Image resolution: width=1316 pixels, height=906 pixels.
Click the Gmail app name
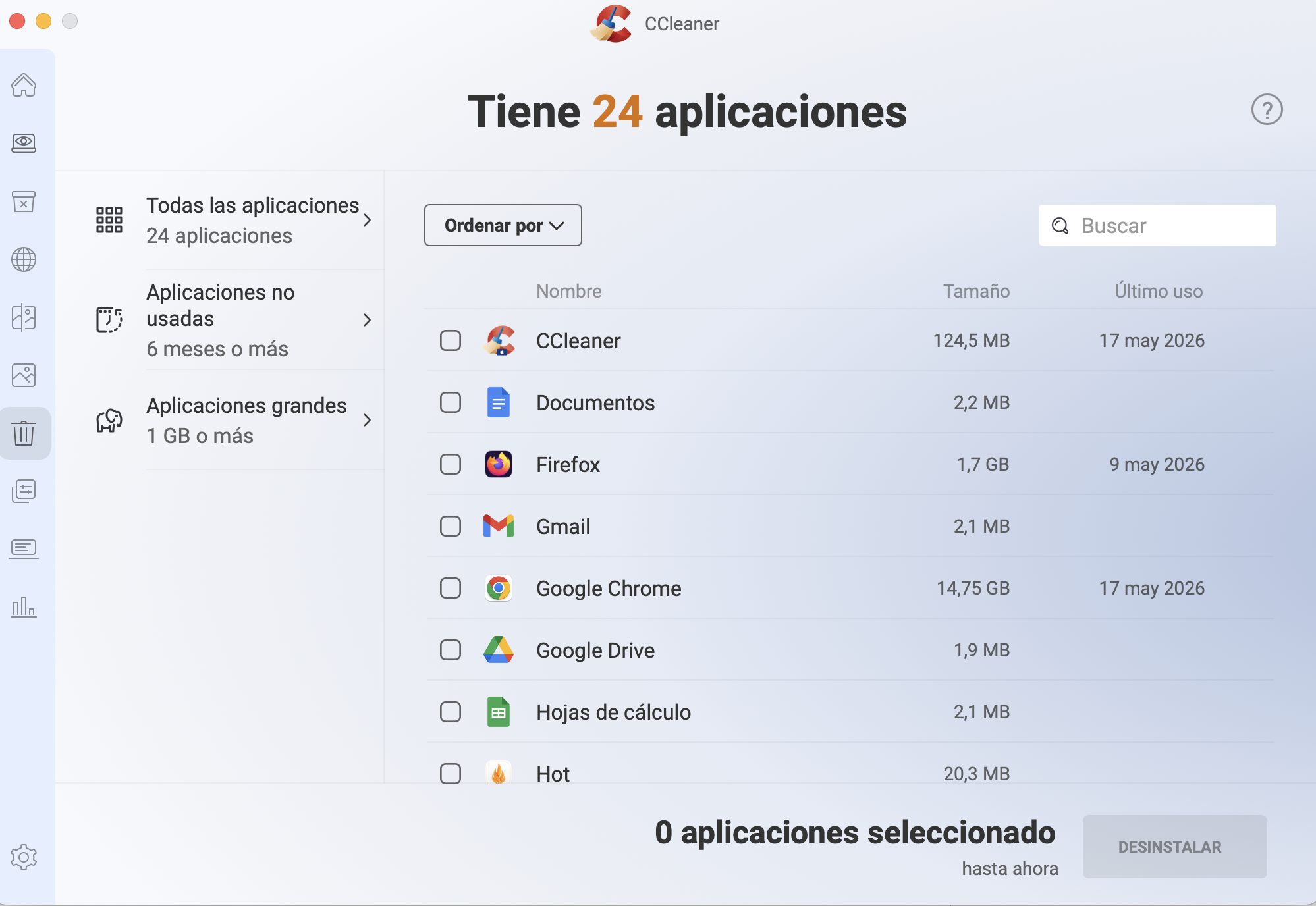(x=563, y=527)
